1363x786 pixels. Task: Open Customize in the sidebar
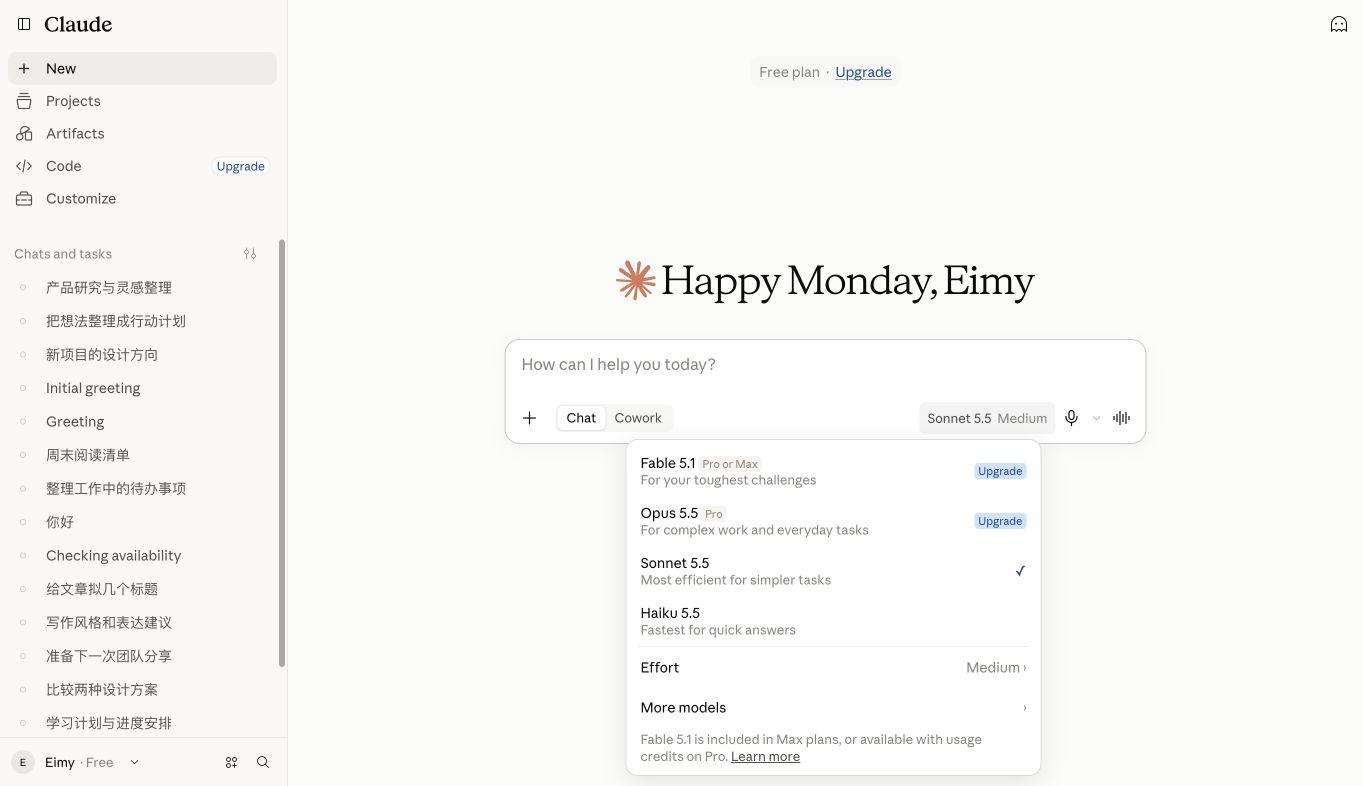tap(142, 198)
